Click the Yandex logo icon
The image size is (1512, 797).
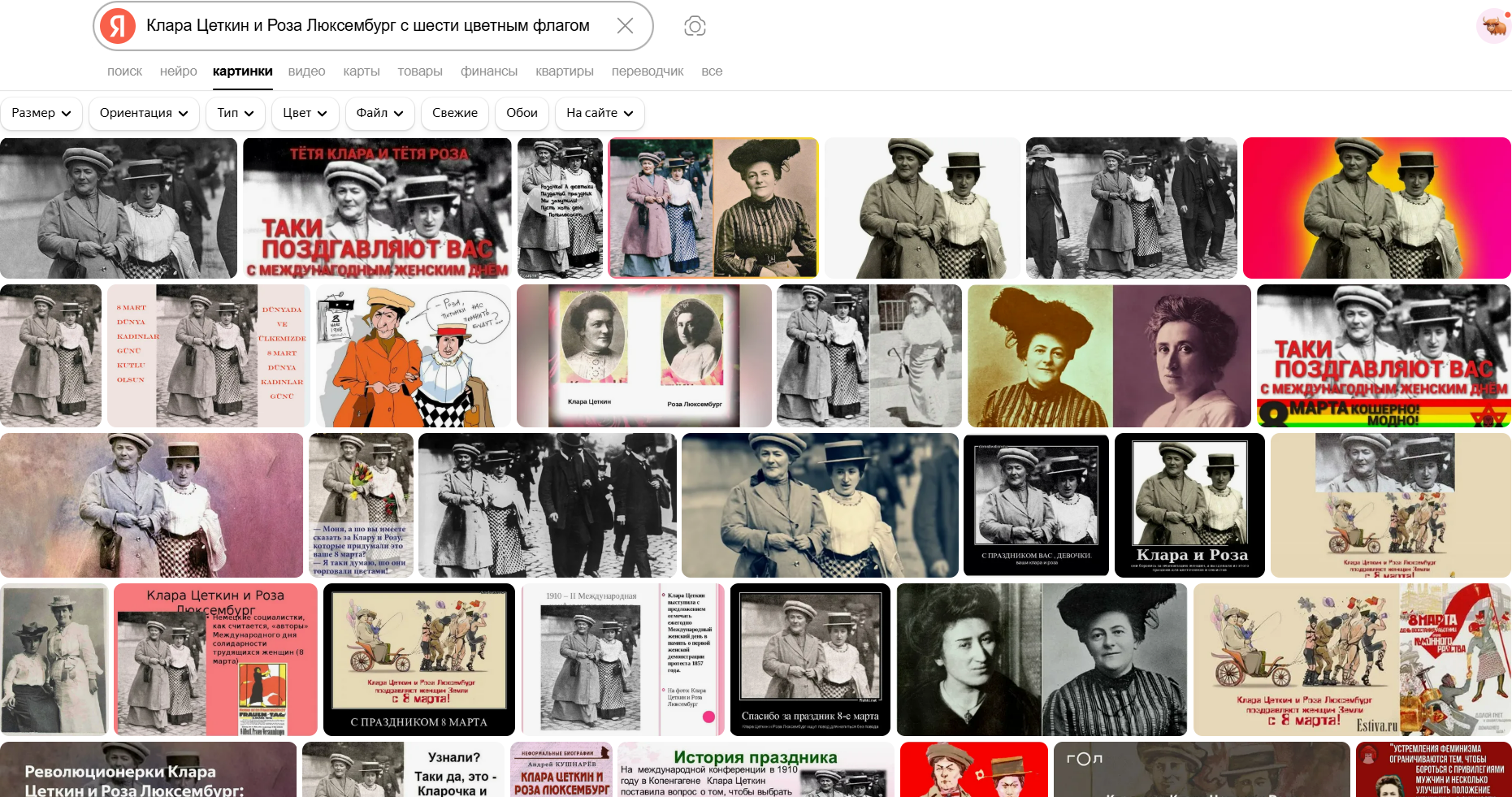(x=118, y=26)
